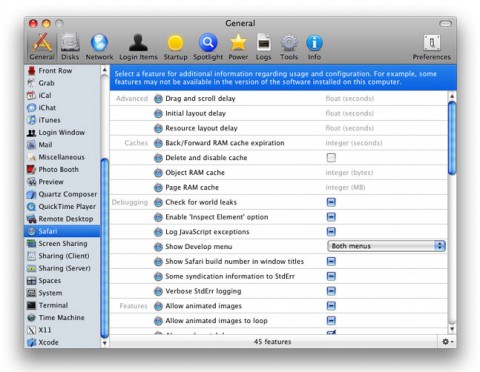Screen dimensions: 480x372
Task: Select the Startup toolbar icon
Action: click(x=175, y=47)
